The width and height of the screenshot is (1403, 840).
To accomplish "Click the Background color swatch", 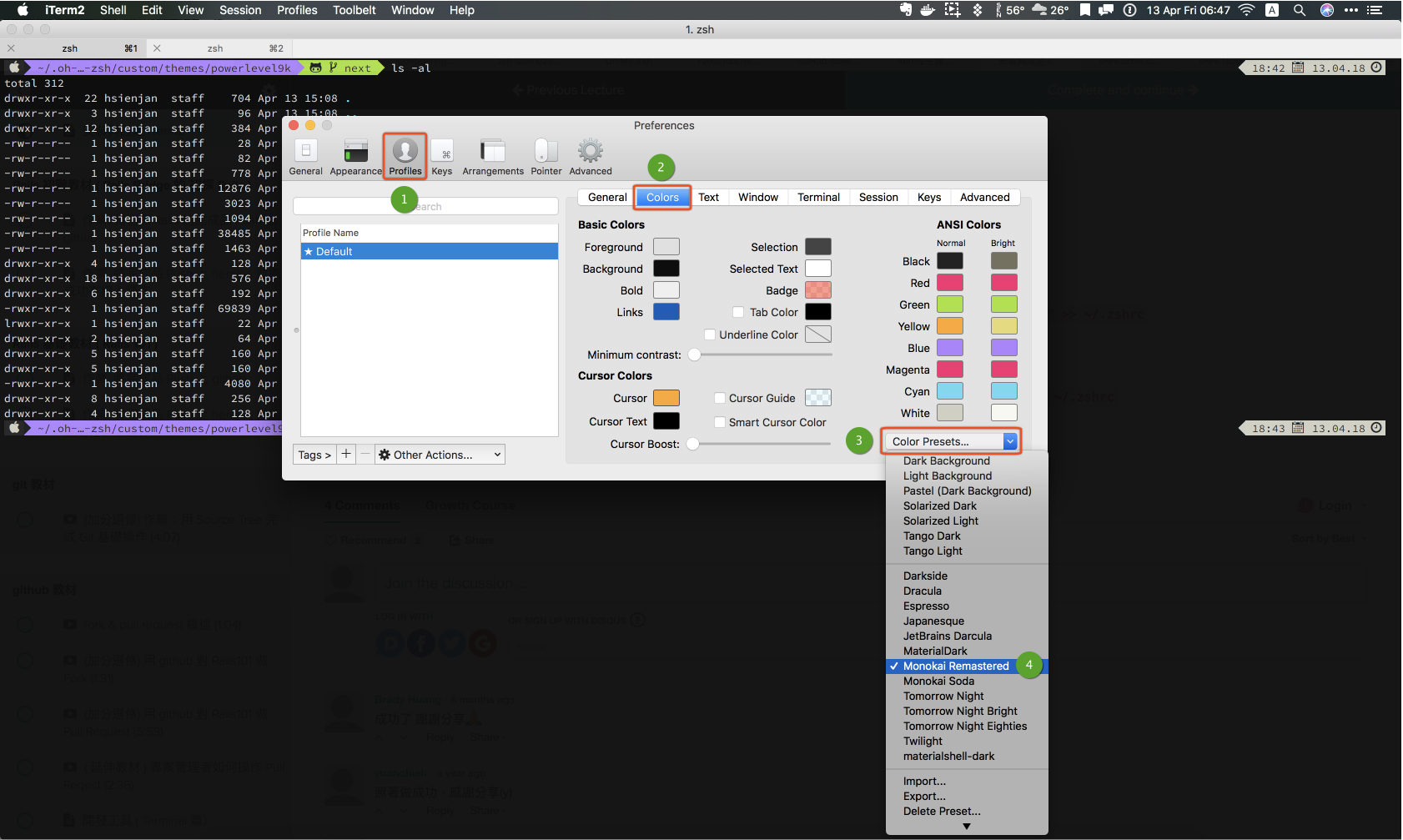I will tap(666, 269).
